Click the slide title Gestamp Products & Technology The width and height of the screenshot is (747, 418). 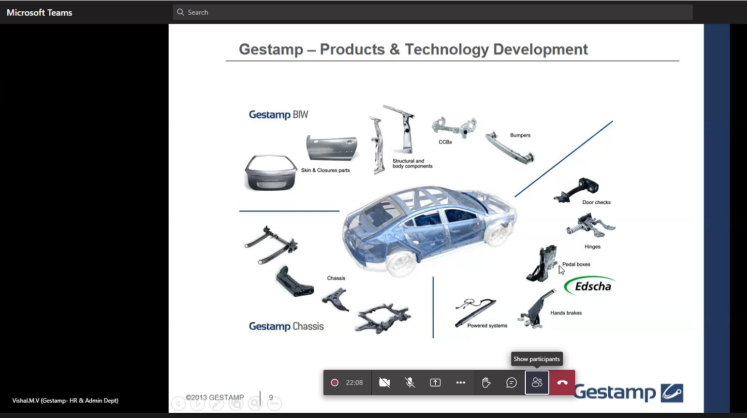(413, 49)
